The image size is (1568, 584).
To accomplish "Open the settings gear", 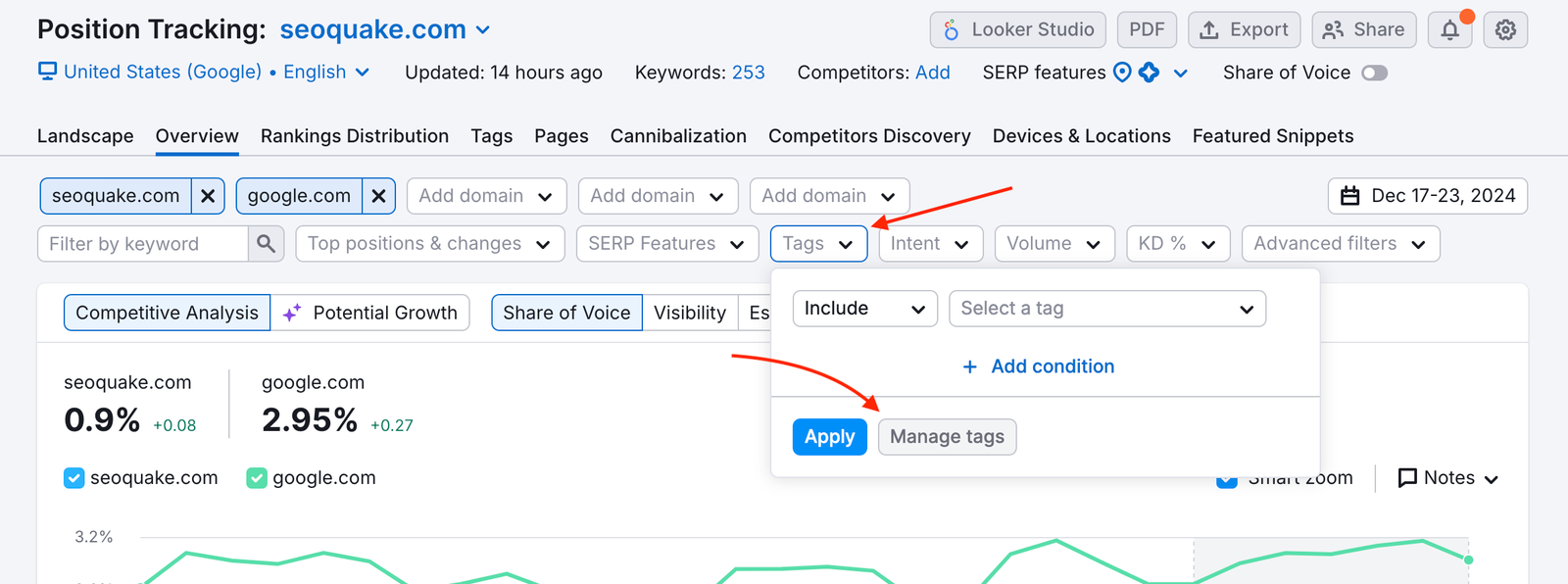I will click(1504, 29).
